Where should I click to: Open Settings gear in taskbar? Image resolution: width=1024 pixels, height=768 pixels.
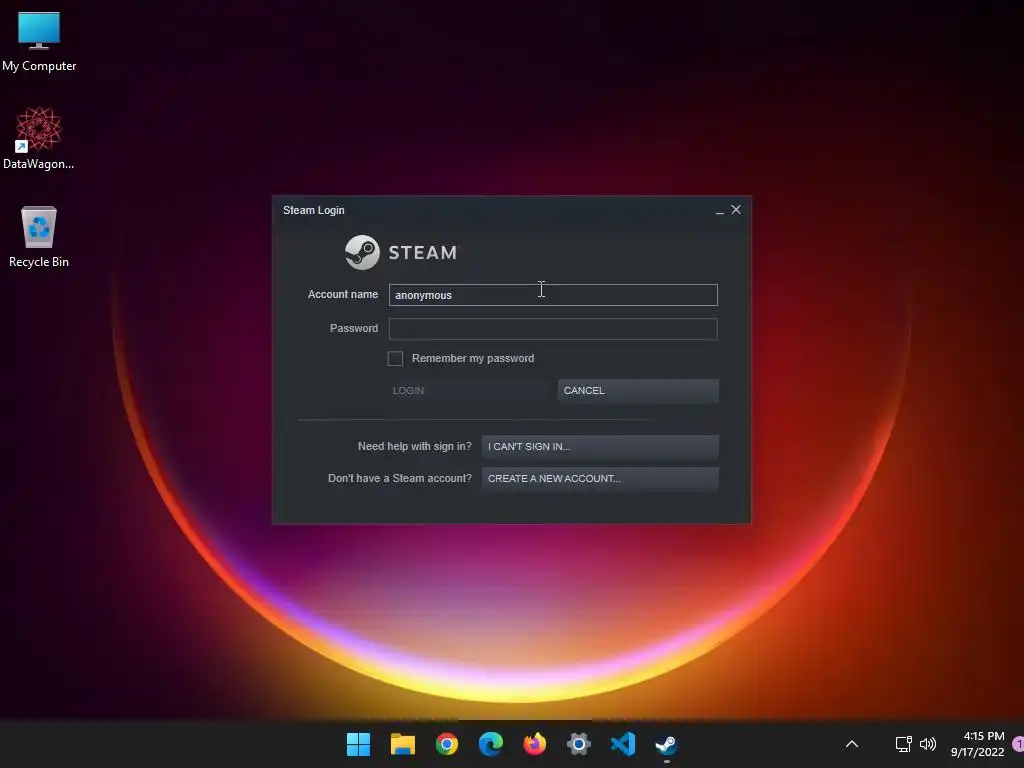tap(579, 744)
